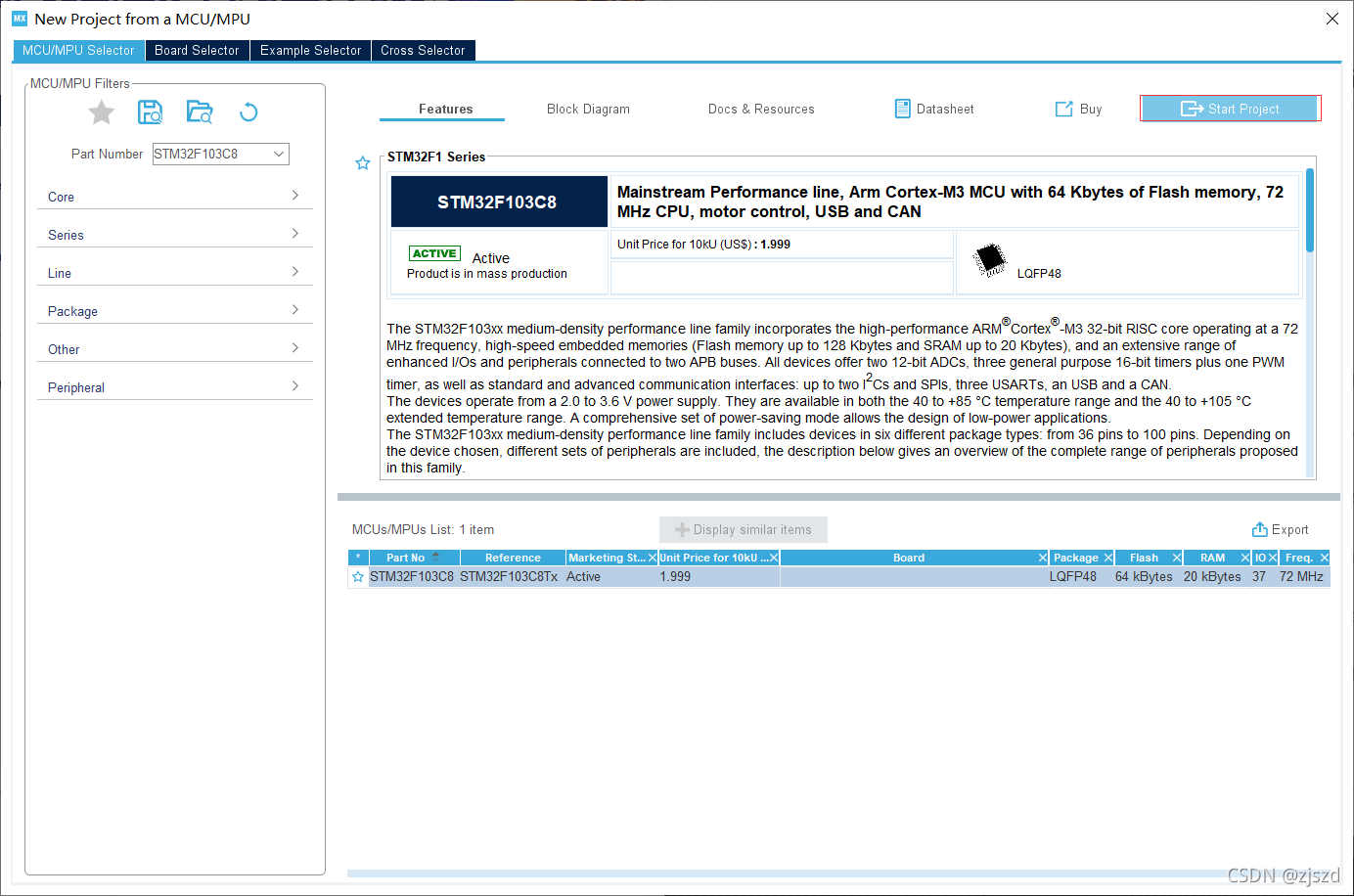The image size is (1354, 896).
Task: Sort by the Reference column header
Action: 513,558
